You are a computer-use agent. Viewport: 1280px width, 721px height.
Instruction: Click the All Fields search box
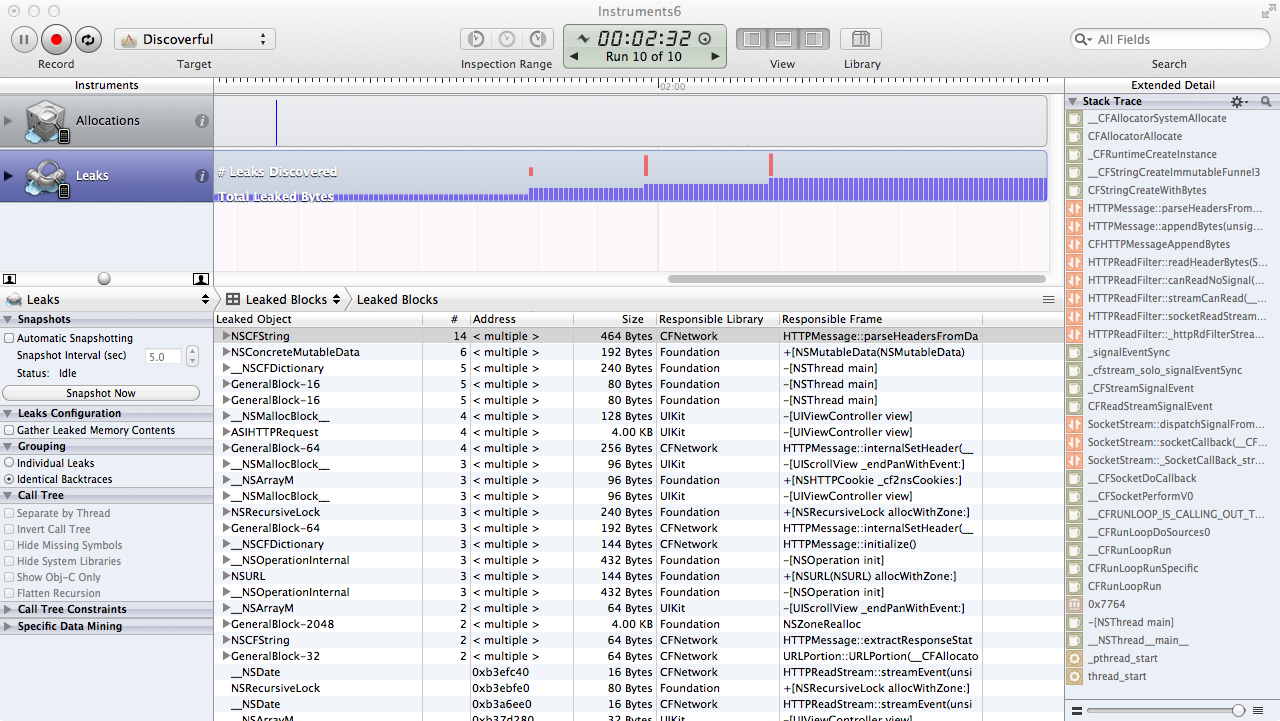pos(1168,39)
